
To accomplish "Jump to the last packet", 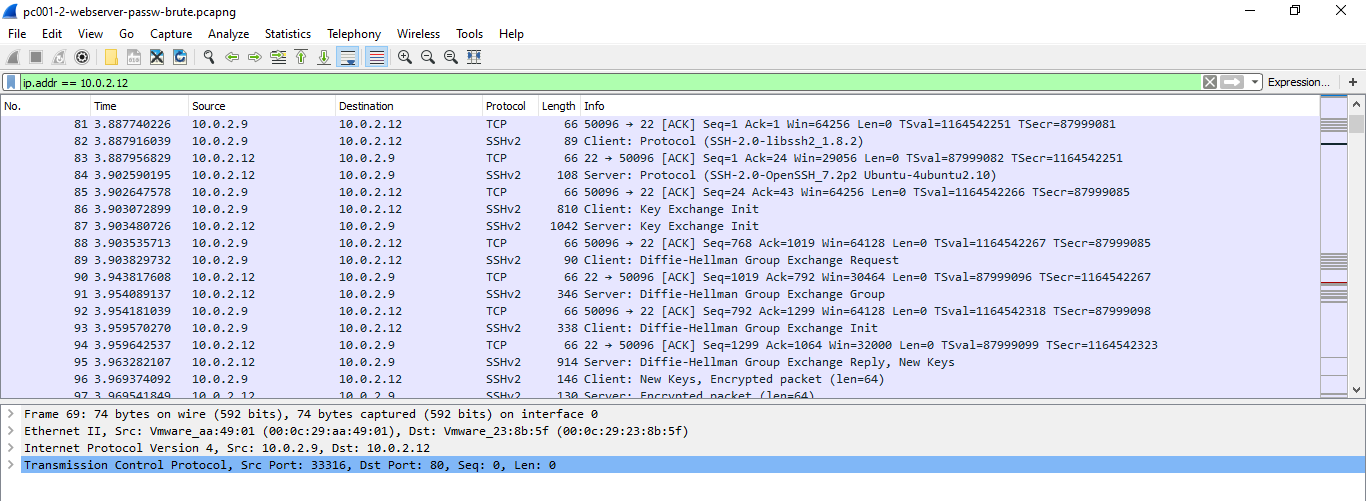I will [324, 57].
